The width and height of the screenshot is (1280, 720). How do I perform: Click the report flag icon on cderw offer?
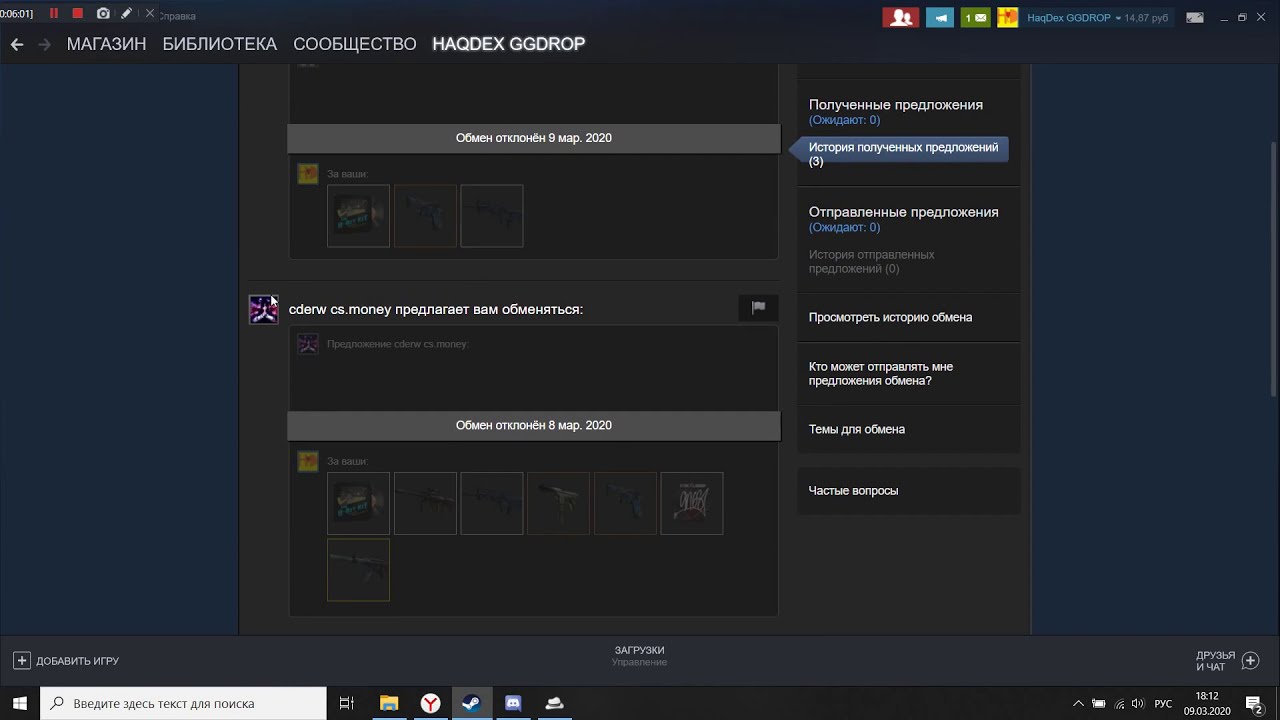coord(758,308)
